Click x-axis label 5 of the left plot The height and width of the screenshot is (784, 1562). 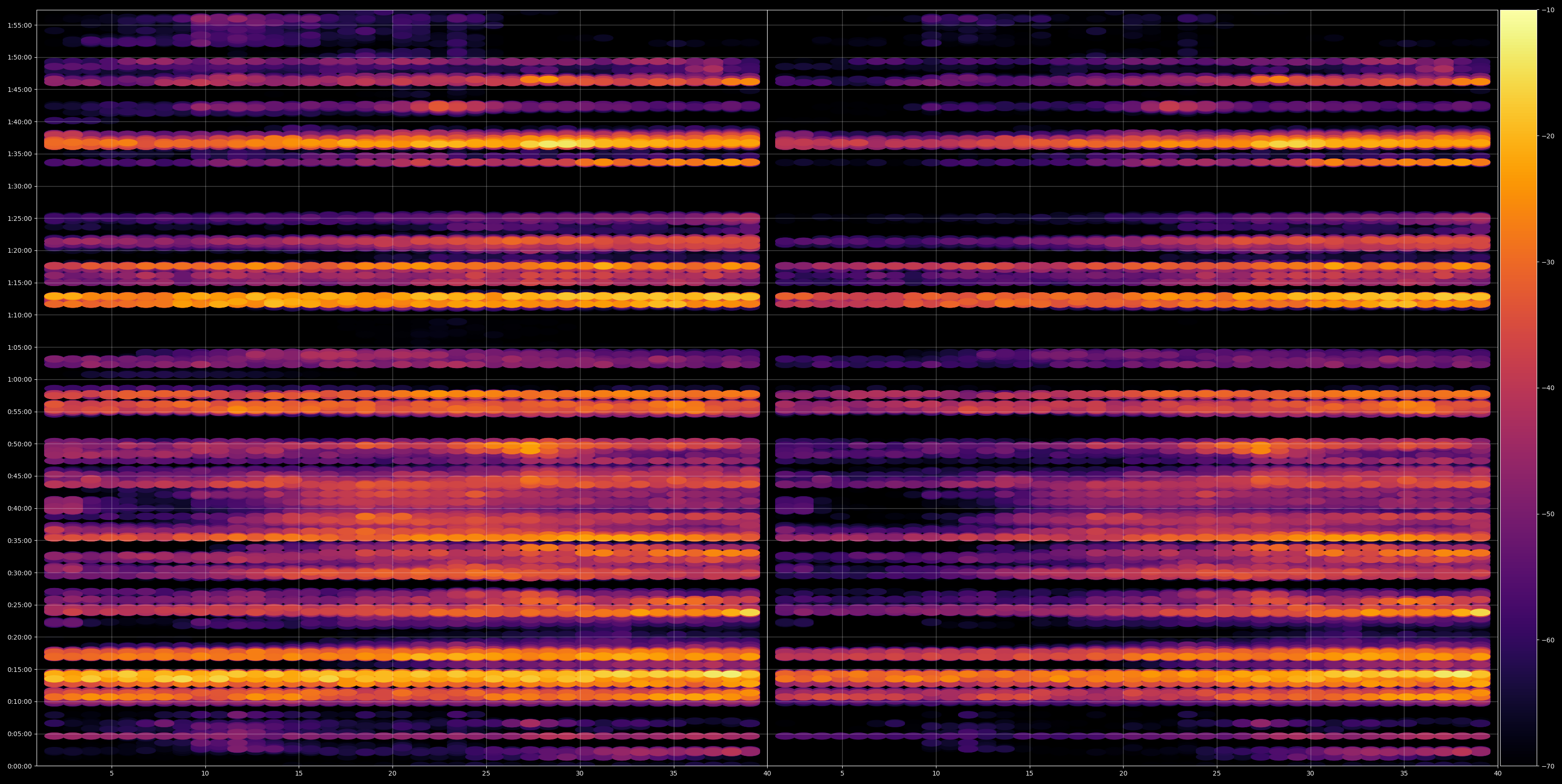coord(112,774)
